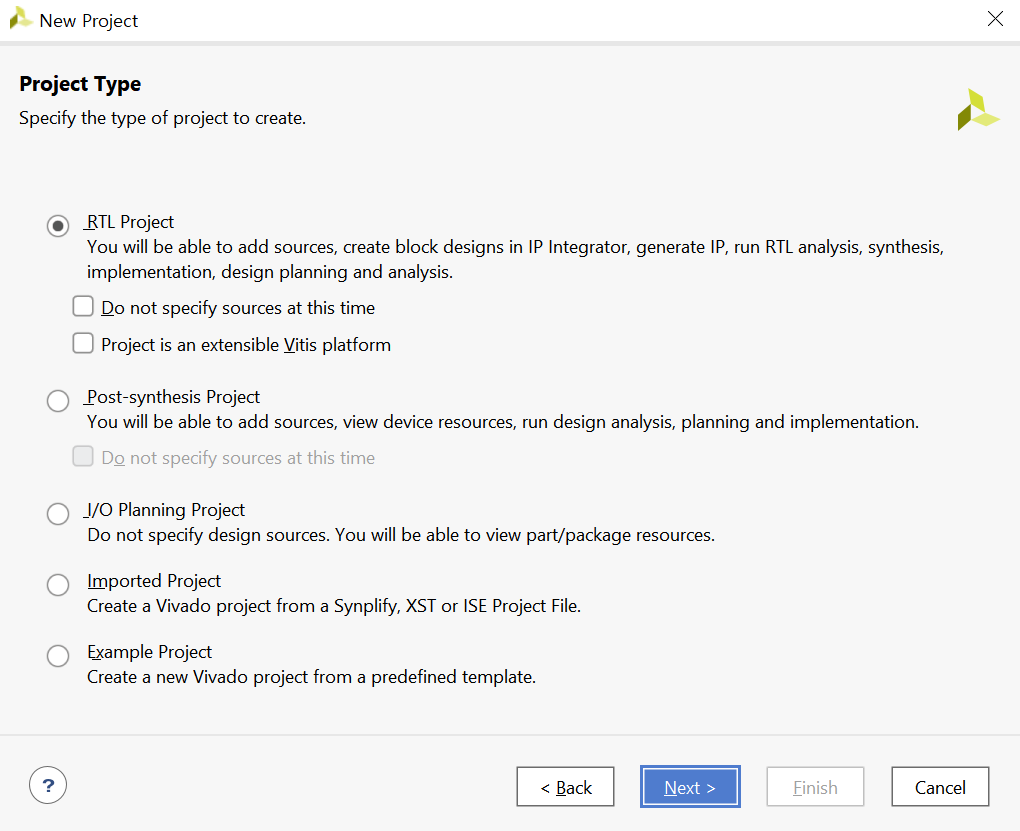Close the New Project dialog
This screenshot has width=1020, height=831.
(x=995, y=19)
